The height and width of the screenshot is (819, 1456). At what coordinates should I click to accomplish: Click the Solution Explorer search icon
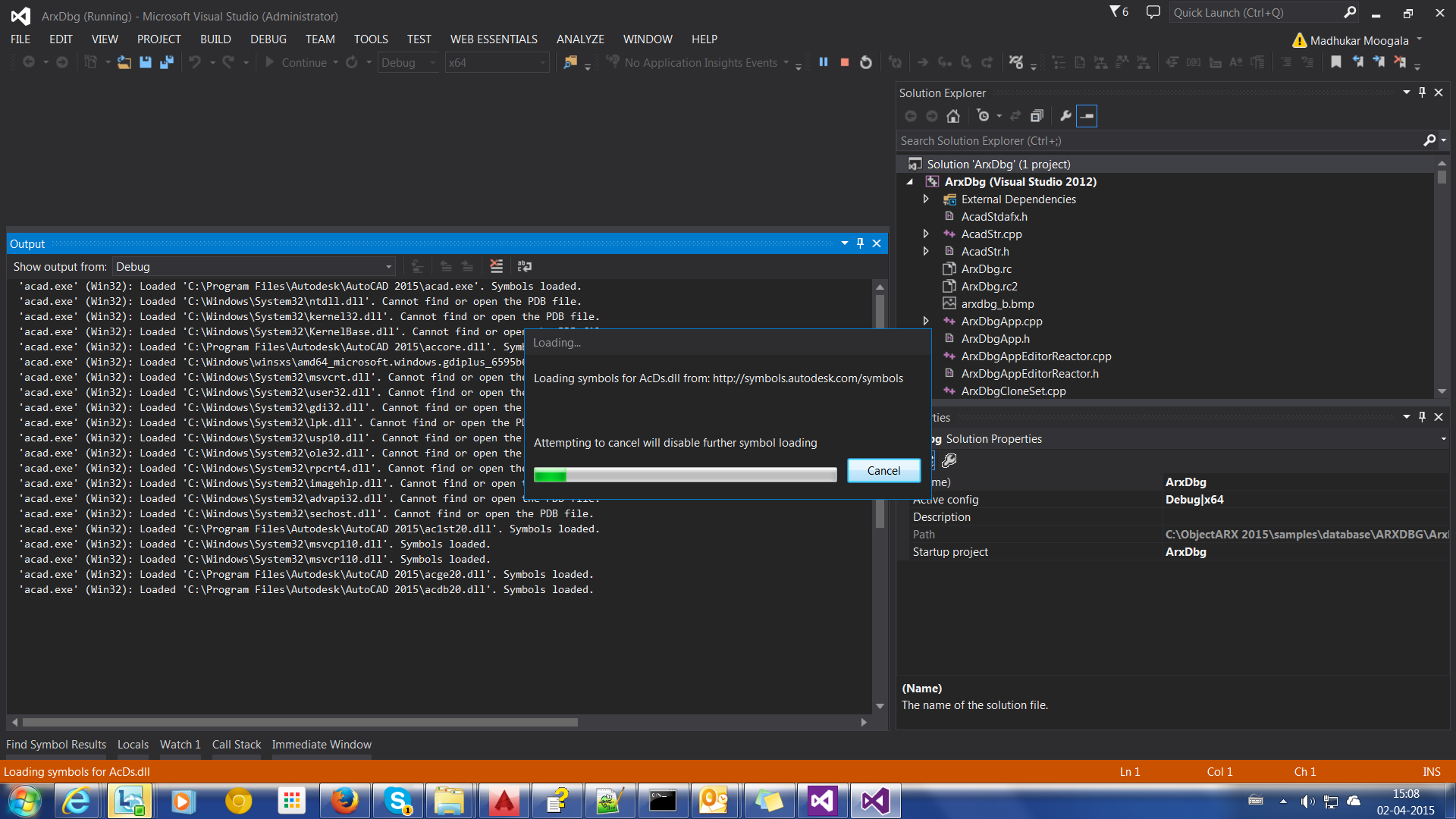1430,140
